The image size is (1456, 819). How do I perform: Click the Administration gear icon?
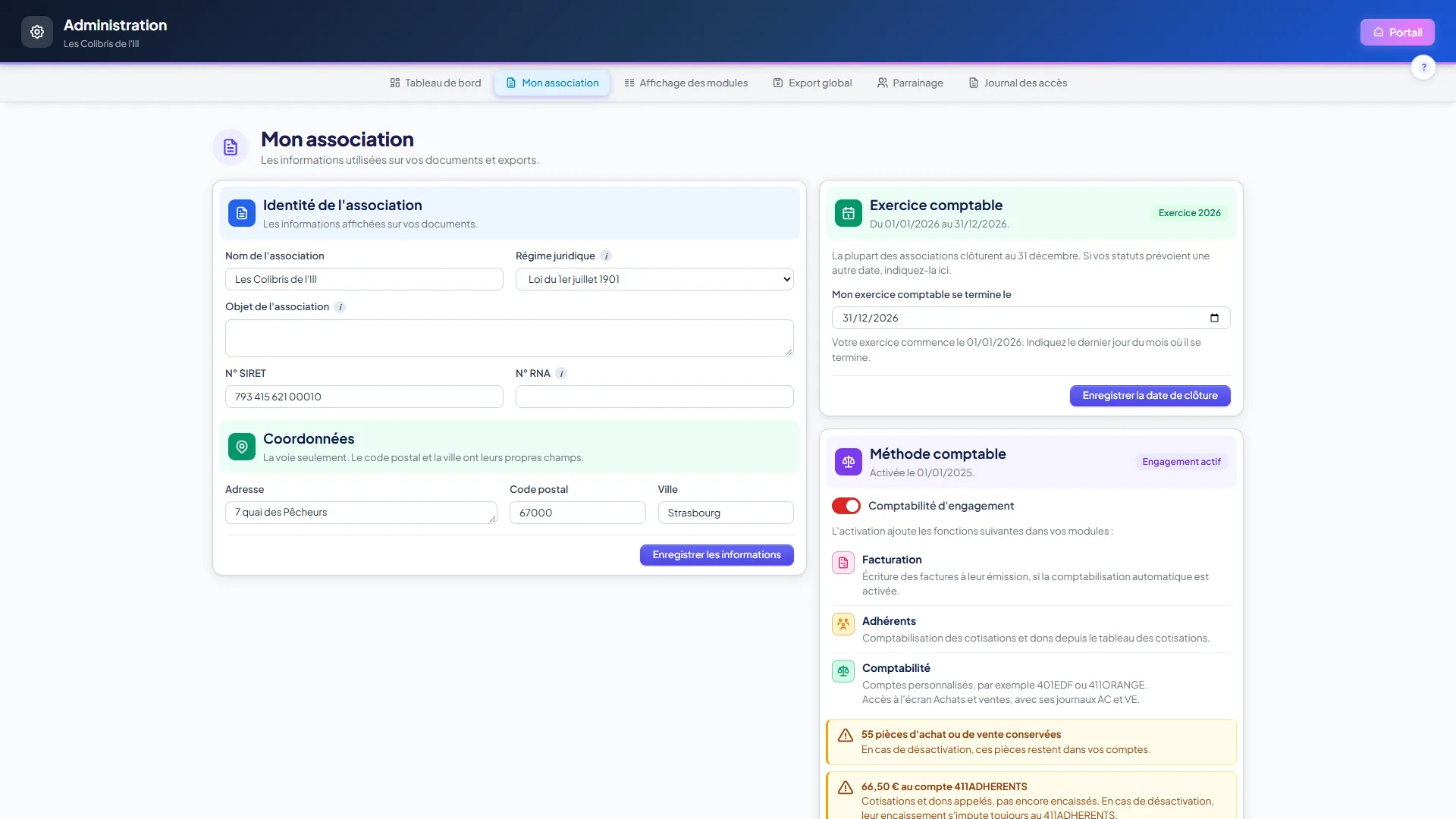pos(37,32)
